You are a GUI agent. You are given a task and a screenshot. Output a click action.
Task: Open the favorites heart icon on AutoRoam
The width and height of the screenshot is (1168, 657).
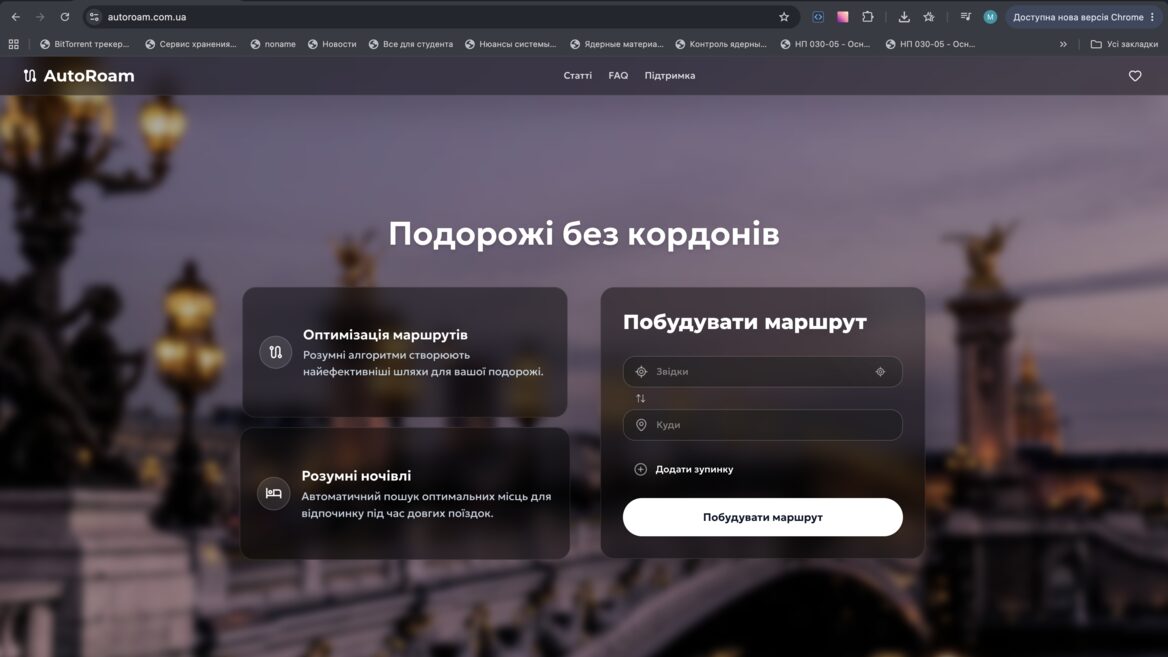(x=1134, y=76)
